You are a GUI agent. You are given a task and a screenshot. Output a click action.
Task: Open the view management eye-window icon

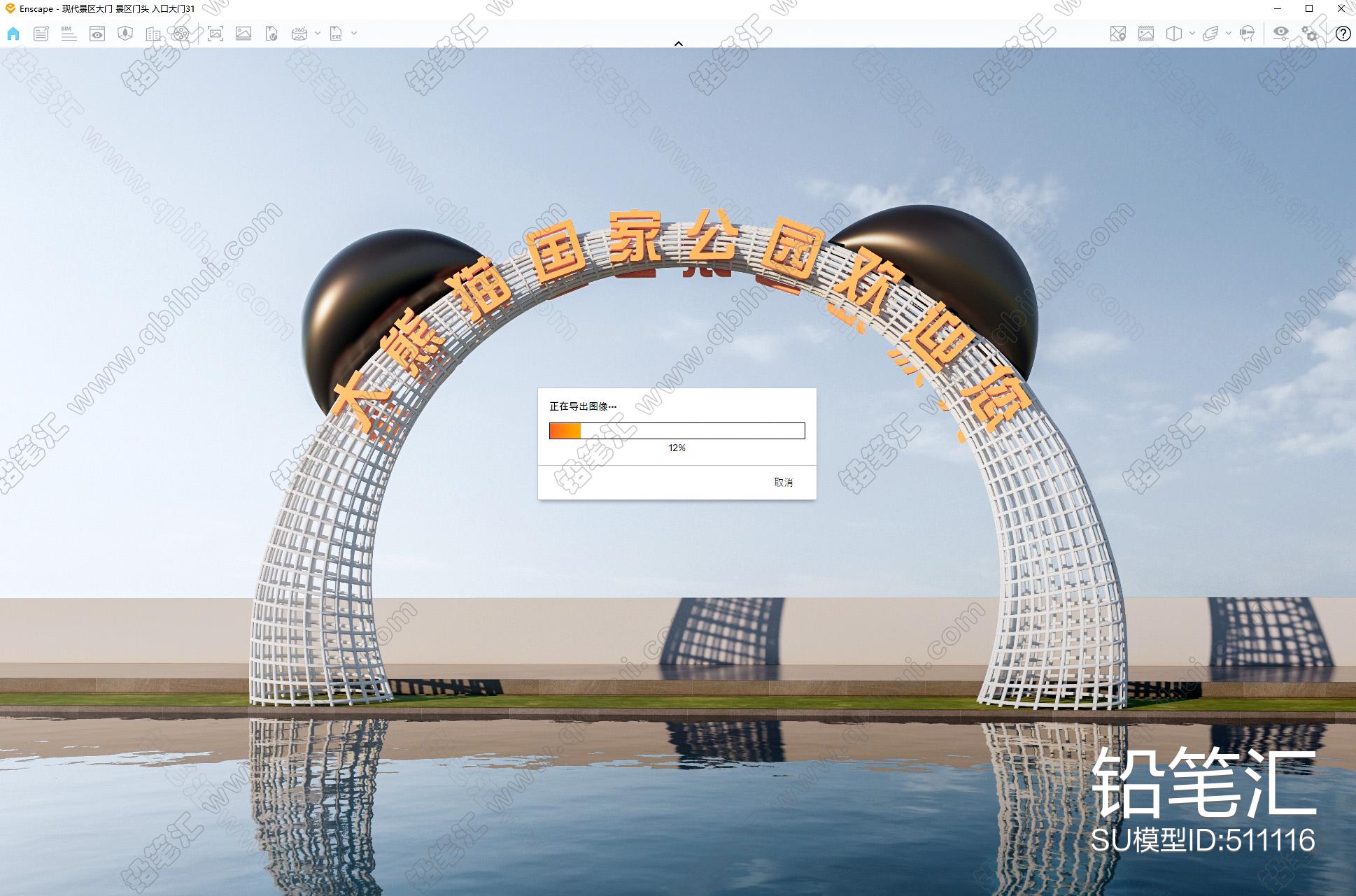[x=97, y=34]
